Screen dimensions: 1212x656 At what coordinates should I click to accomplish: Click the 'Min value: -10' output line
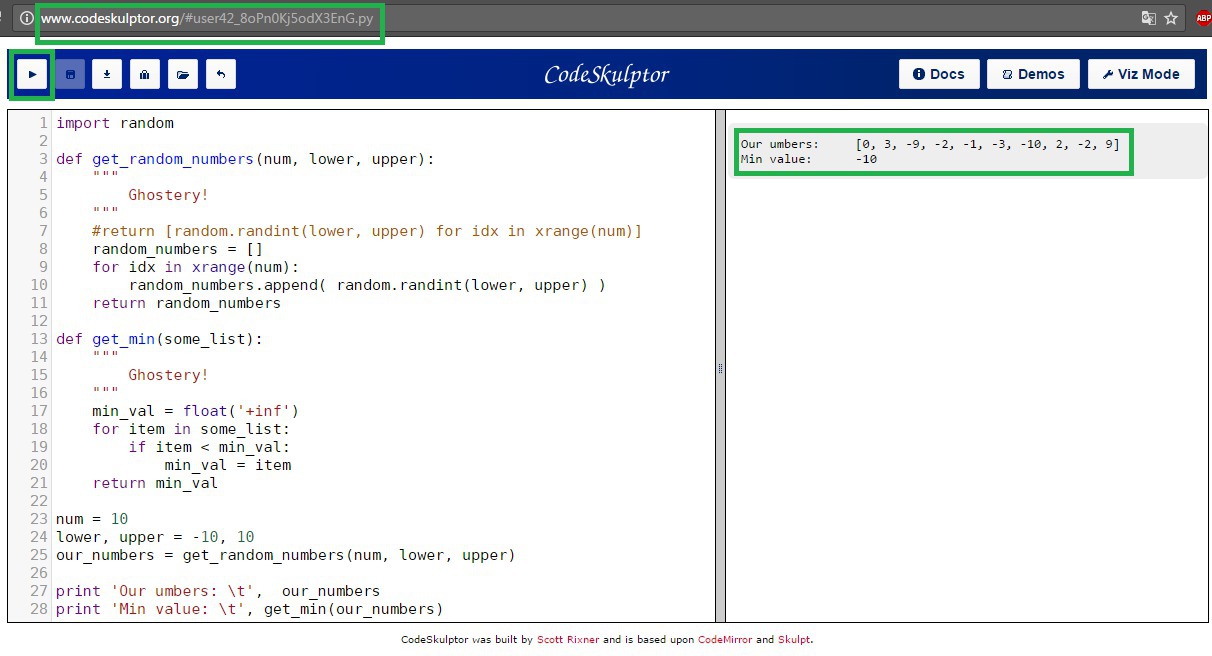click(x=809, y=159)
